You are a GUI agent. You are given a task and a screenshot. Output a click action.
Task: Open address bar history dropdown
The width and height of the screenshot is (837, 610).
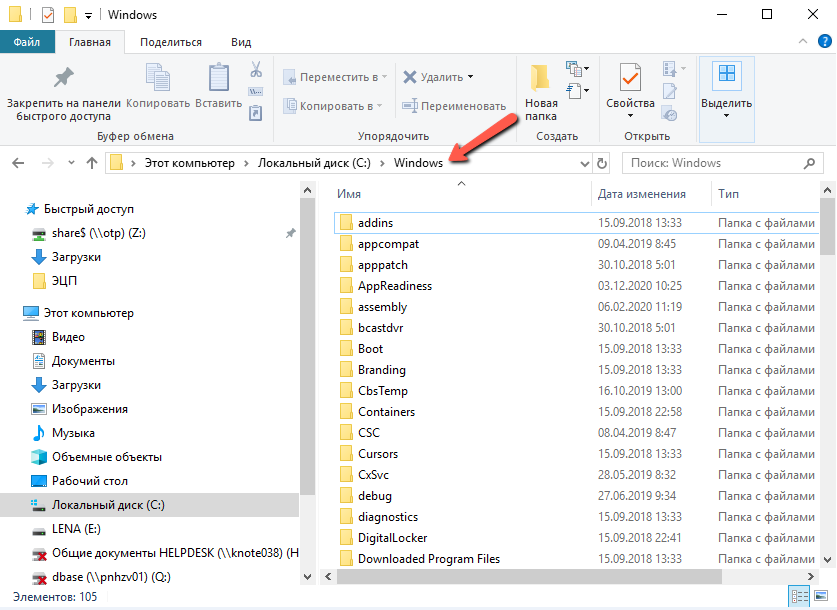585,163
